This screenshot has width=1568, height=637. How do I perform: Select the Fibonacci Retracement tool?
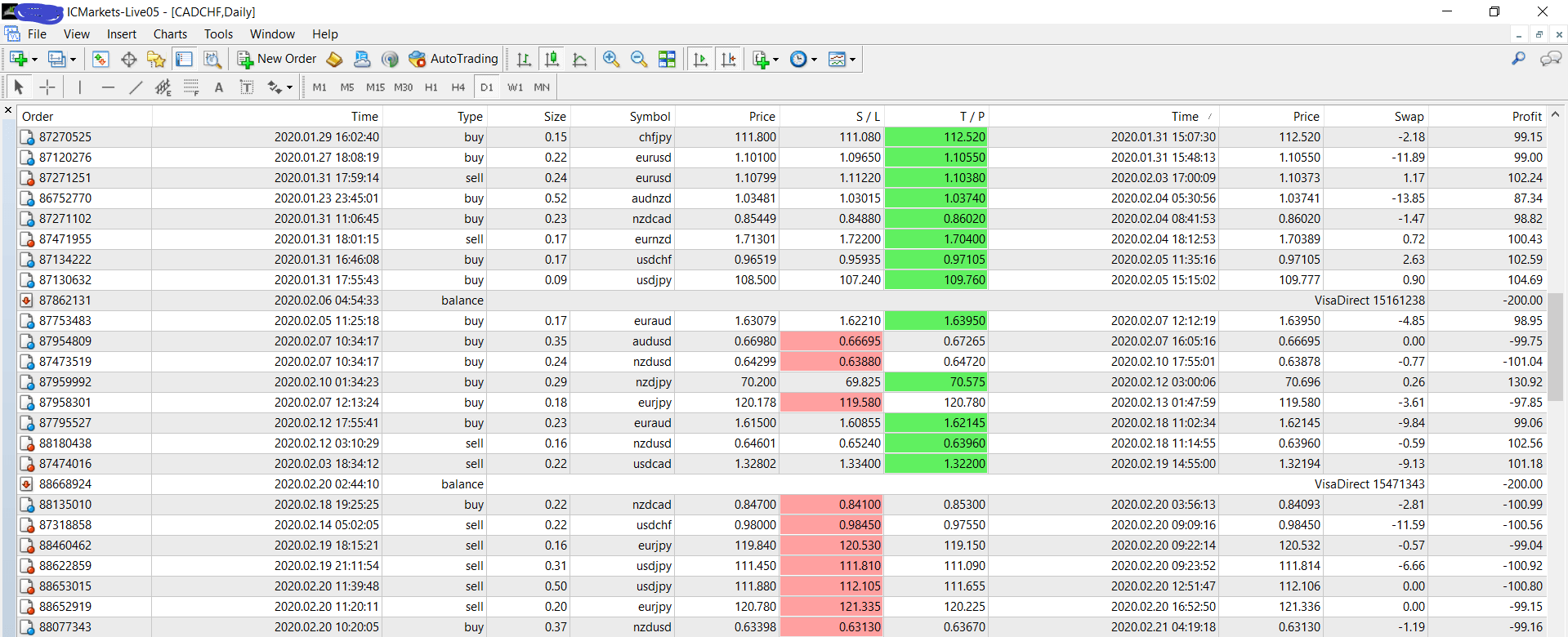click(x=191, y=87)
